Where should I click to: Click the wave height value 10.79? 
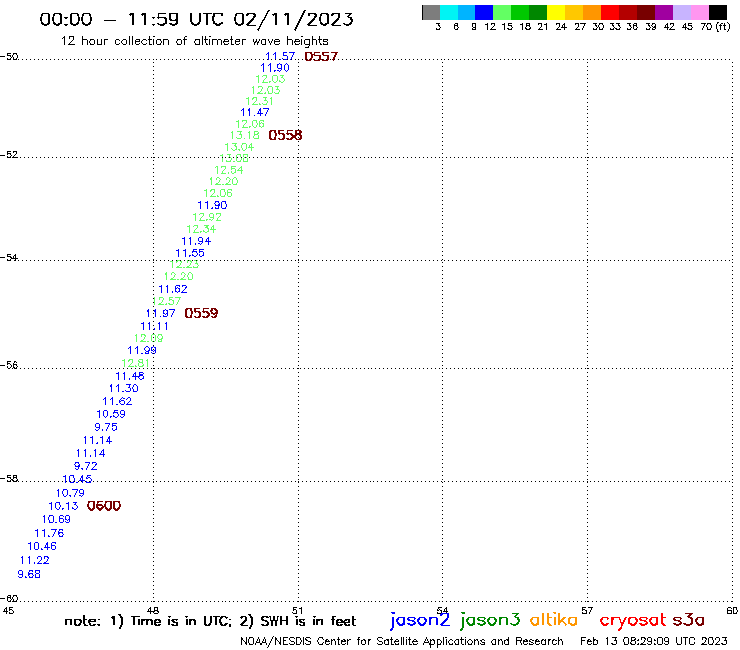(70, 493)
